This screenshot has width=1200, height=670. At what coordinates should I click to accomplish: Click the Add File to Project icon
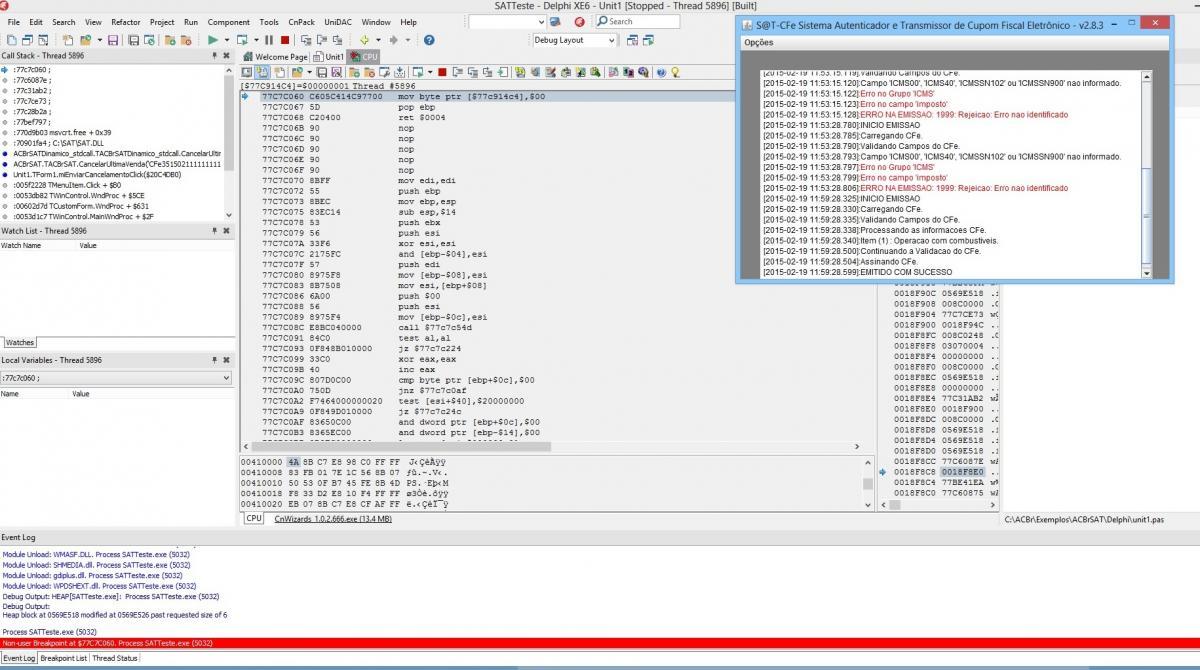point(171,40)
